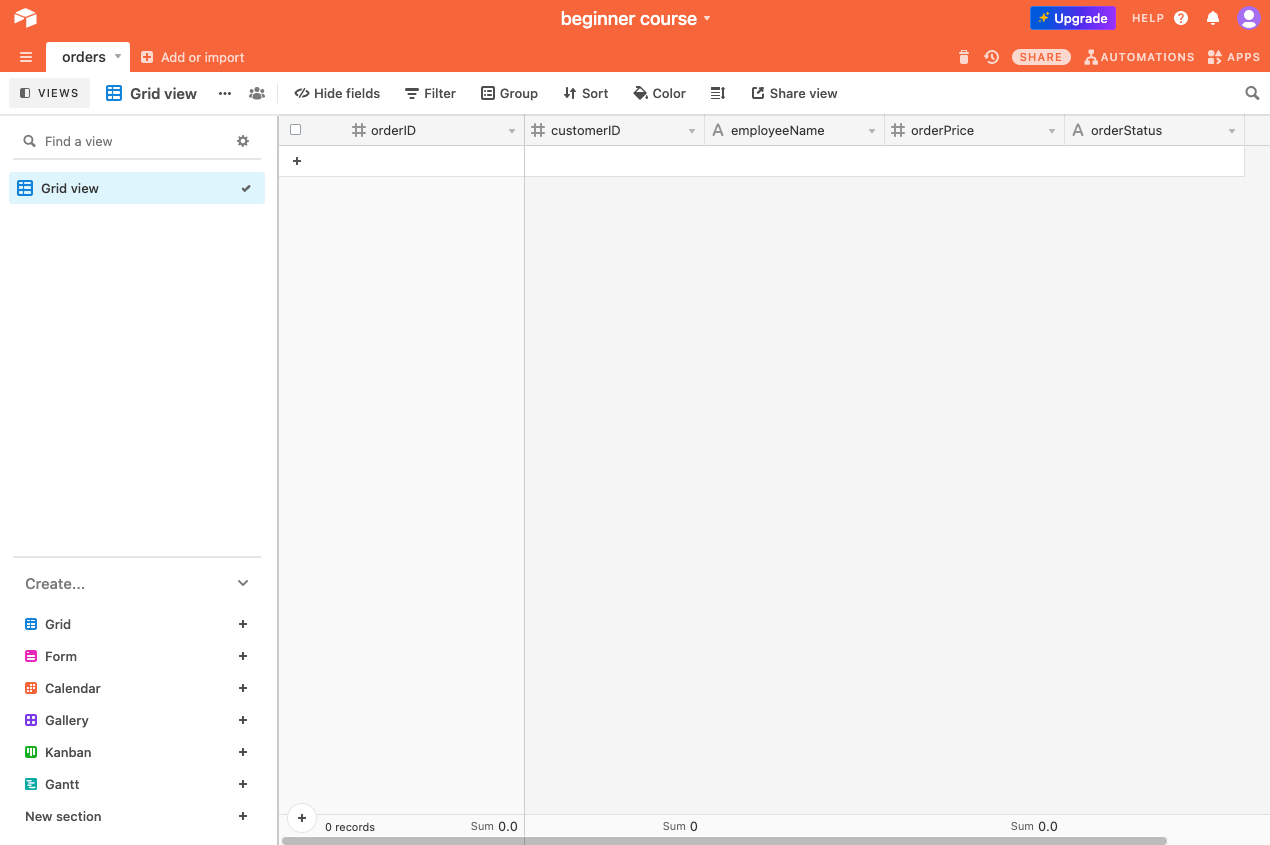This screenshot has height=845, width=1270.
Task: Click the Upgrade button
Action: 1072,18
